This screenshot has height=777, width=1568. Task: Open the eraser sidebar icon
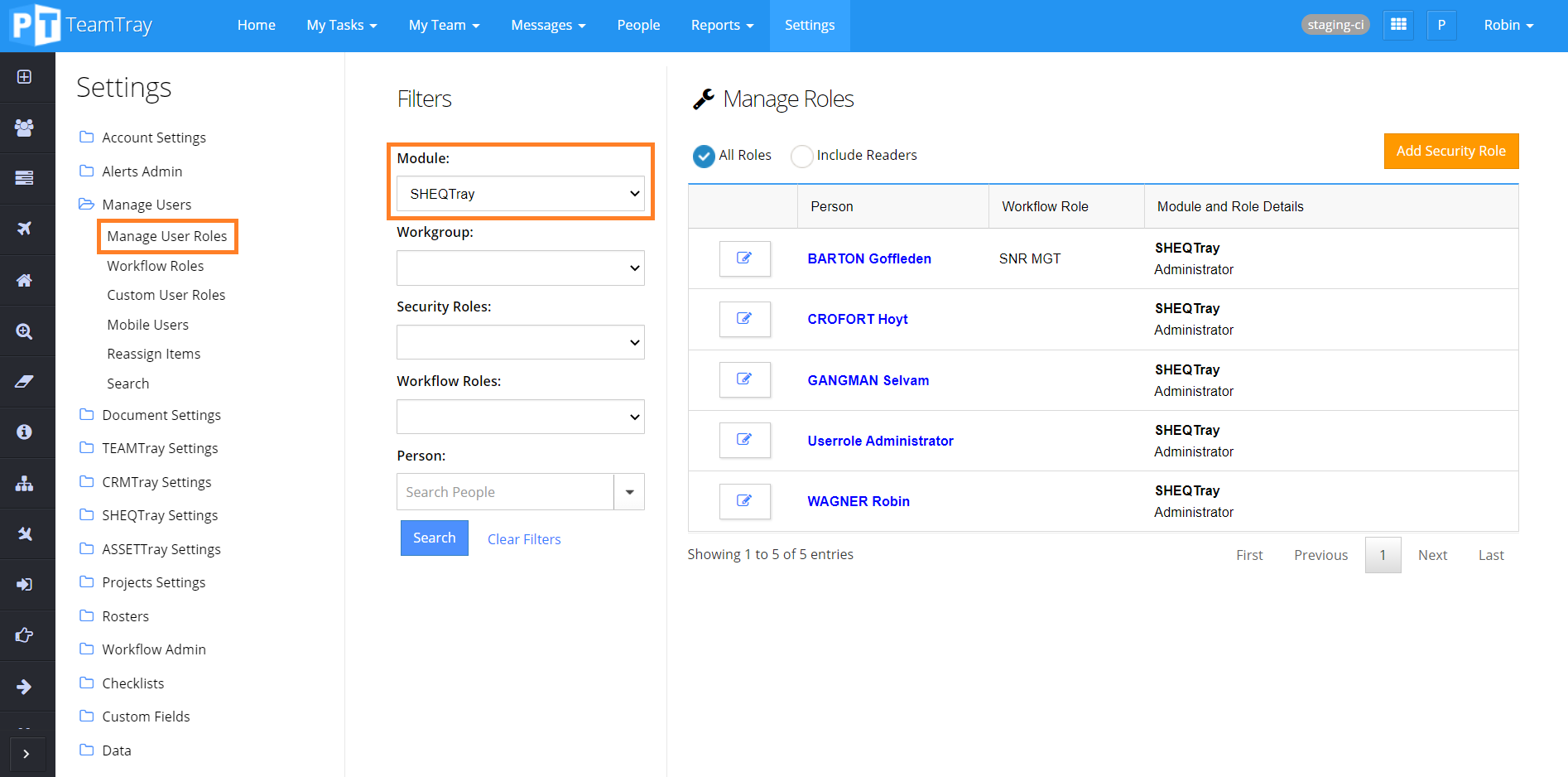(25, 382)
